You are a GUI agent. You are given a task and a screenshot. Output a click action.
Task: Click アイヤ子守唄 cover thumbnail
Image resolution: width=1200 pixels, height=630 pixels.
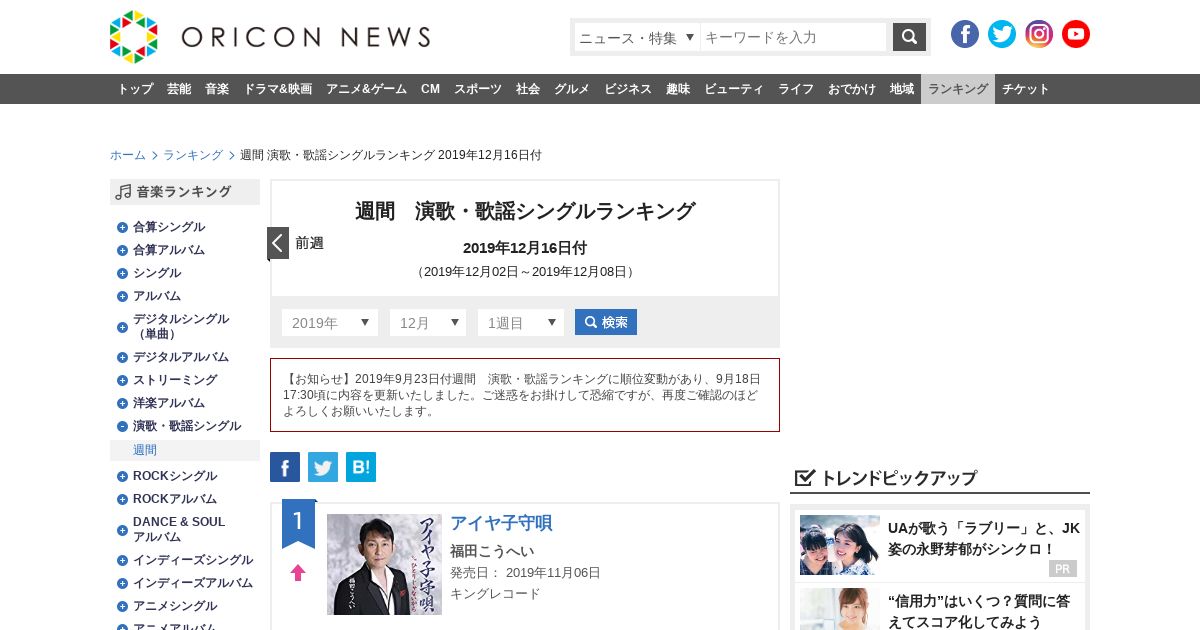[384, 564]
